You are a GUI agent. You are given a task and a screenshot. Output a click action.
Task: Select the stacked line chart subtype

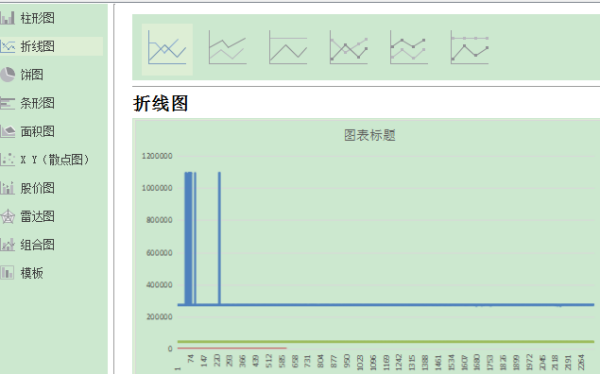click(228, 48)
